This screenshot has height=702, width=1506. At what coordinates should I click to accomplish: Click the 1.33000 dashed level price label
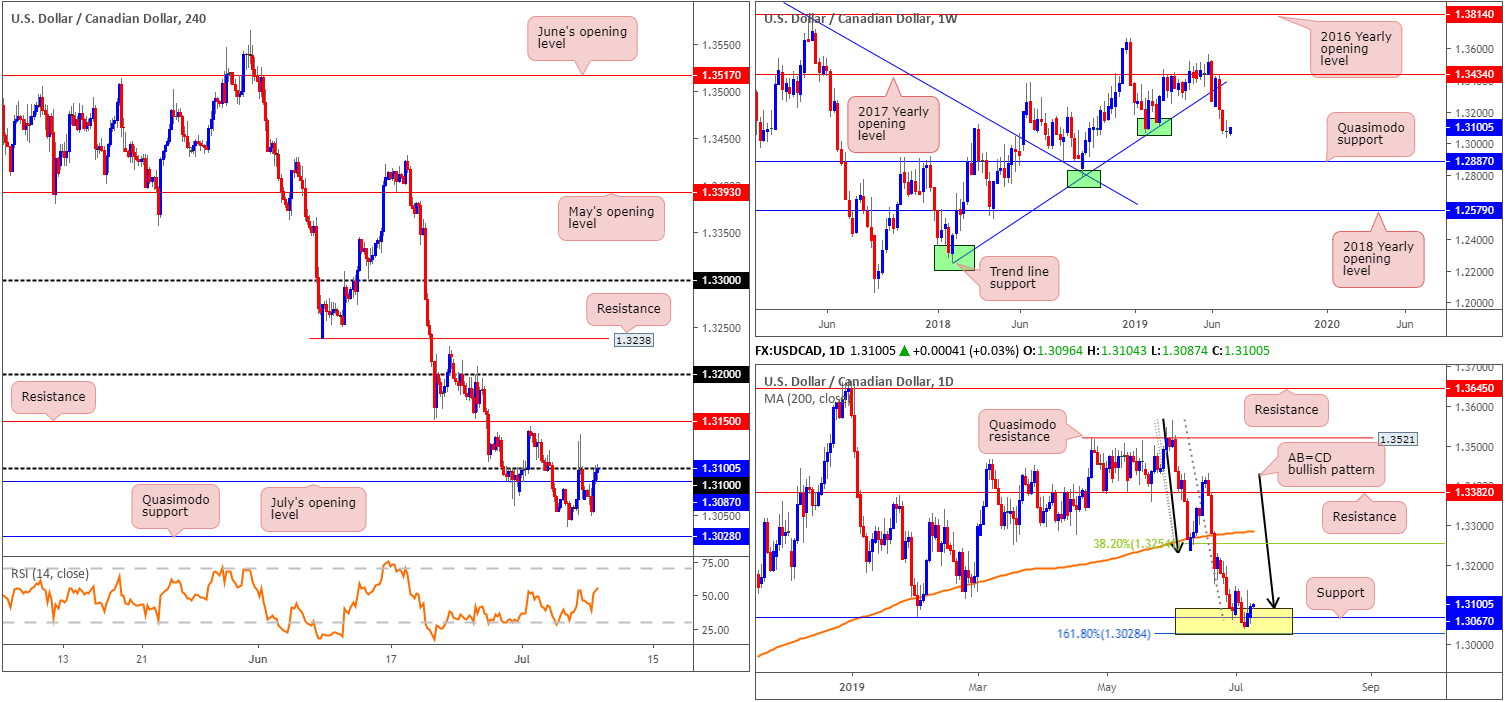720,281
